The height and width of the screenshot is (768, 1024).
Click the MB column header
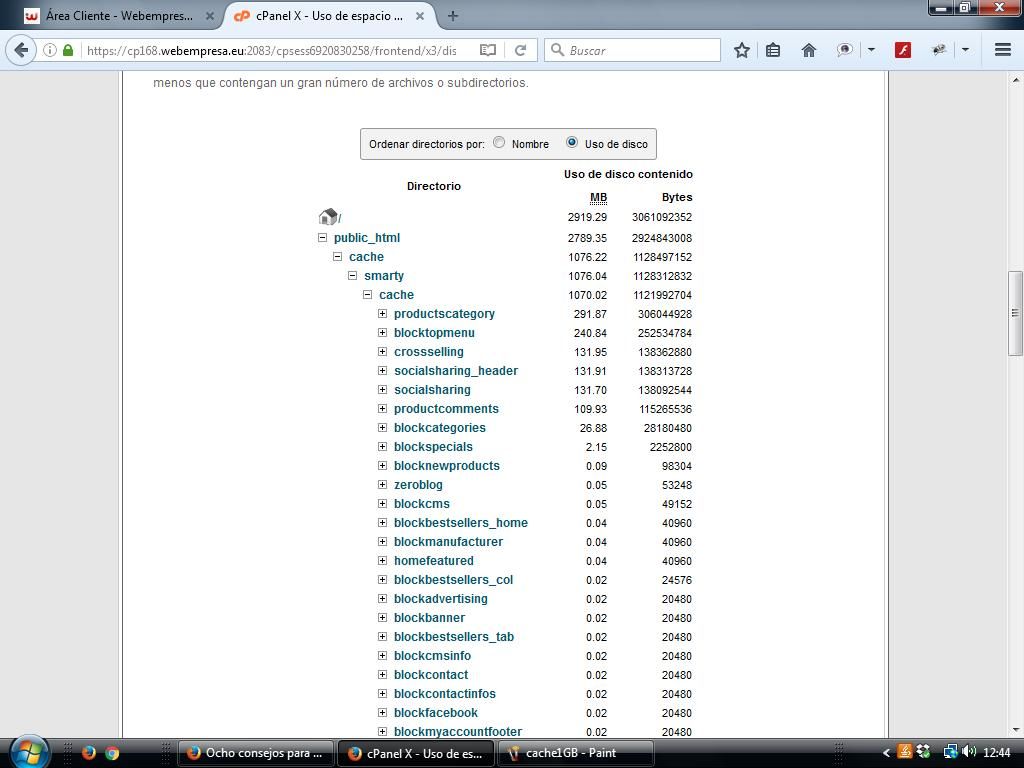click(x=598, y=197)
